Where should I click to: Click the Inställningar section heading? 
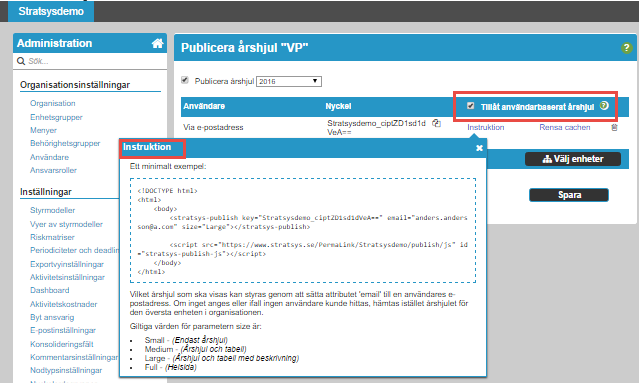point(46,192)
